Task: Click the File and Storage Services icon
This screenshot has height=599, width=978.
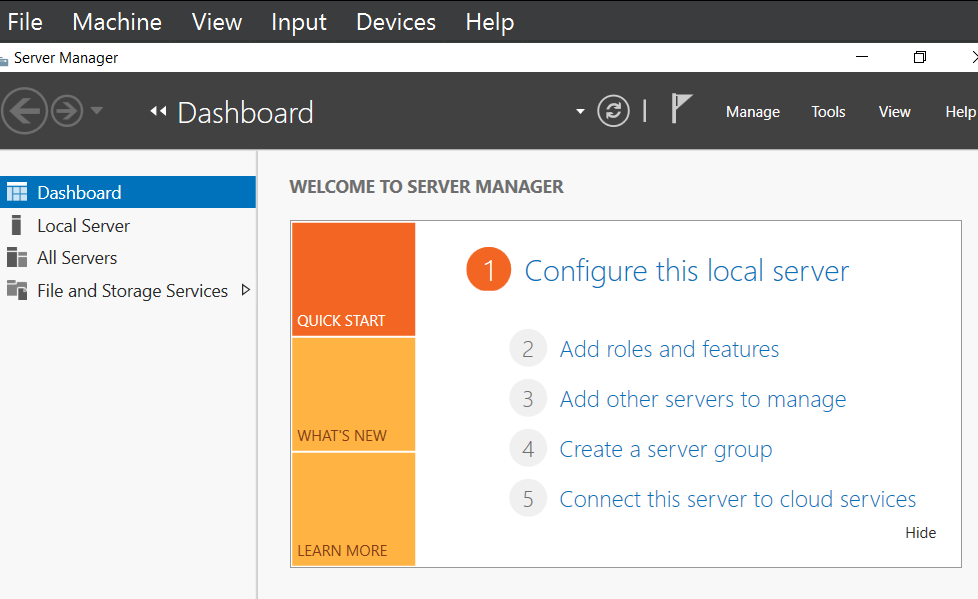Action: click(17, 291)
